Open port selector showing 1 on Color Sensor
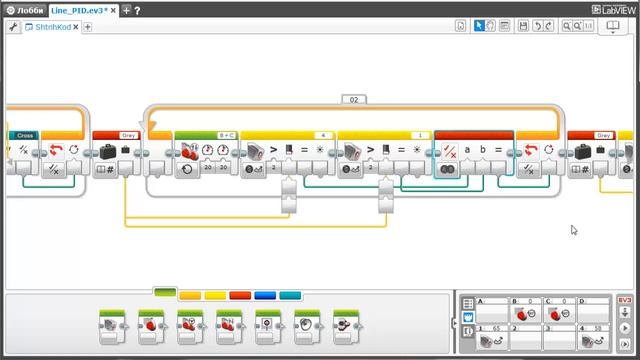640x360 pixels. point(420,135)
